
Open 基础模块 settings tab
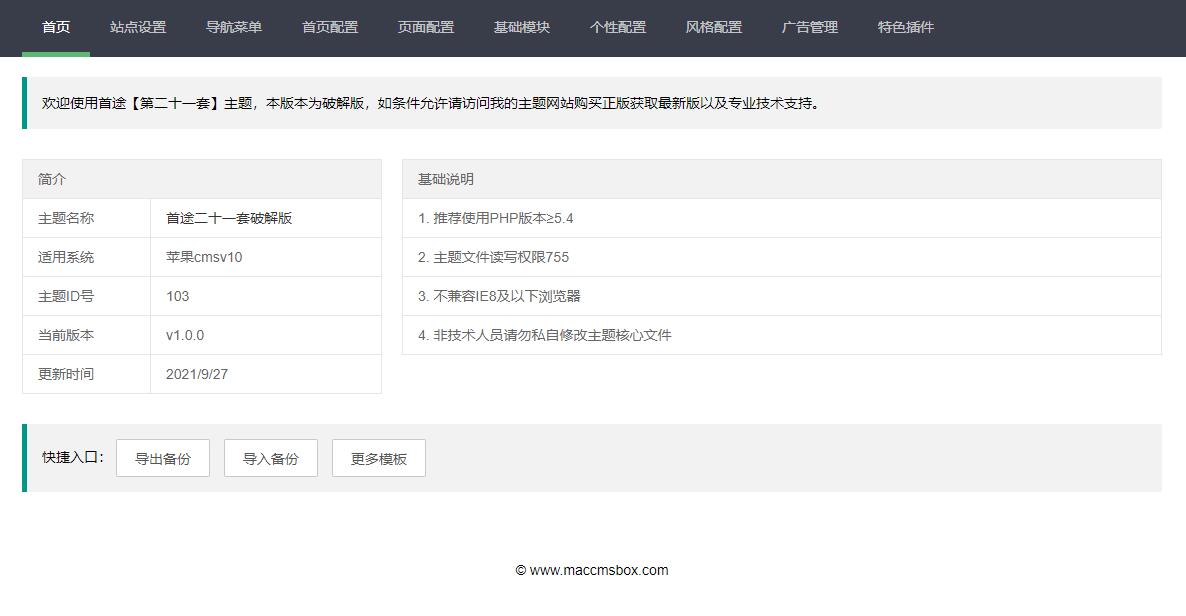click(x=522, y=28)
